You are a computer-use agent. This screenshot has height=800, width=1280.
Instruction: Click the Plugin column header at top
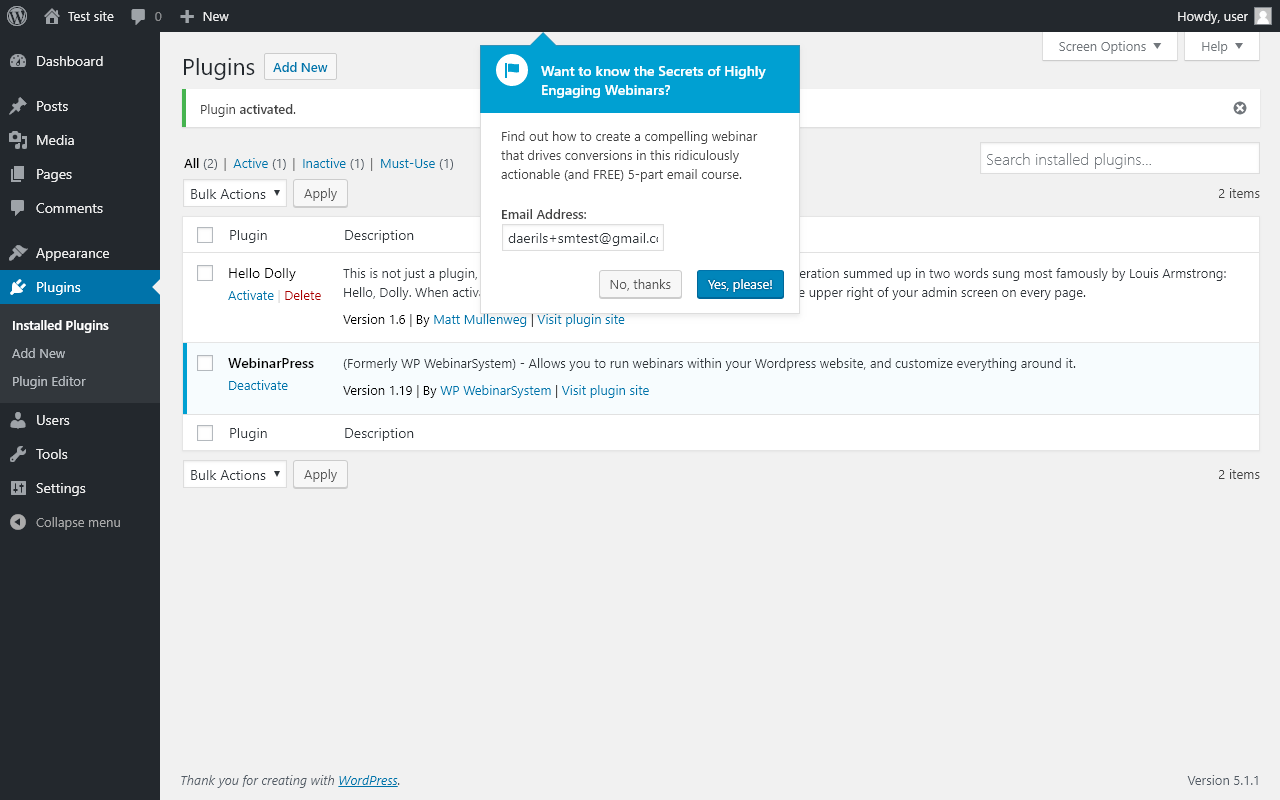[x=248, y=235]
